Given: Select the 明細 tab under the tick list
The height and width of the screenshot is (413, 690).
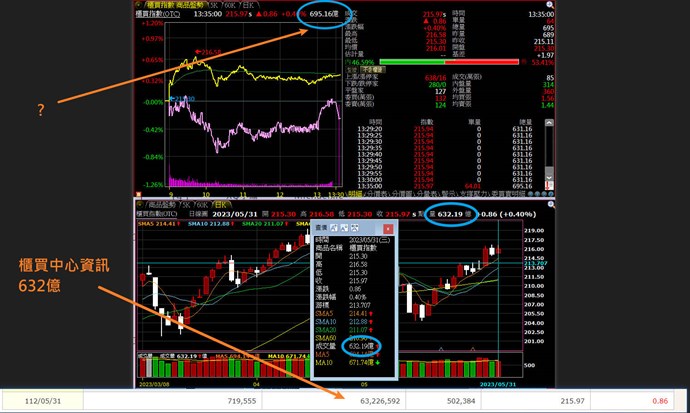Looking at the screenshot, I should [x=355, y=194].
